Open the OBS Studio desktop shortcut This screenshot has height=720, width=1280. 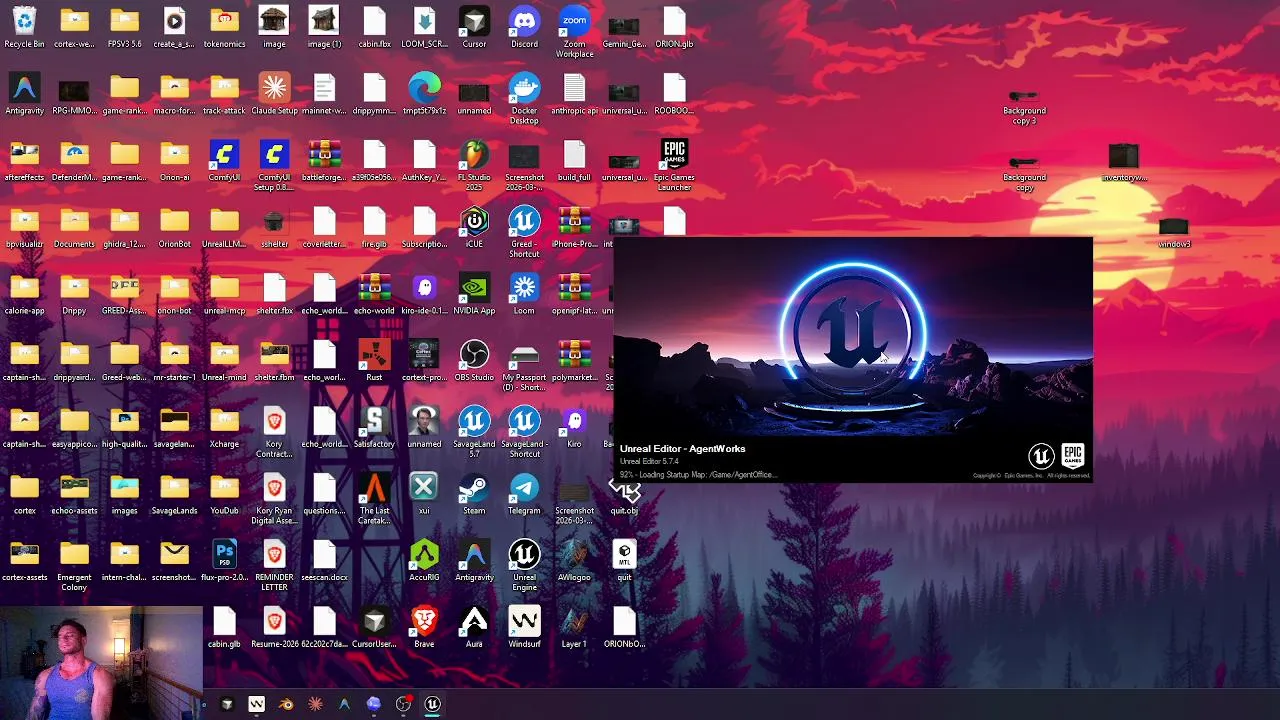(x=474, y=362)
